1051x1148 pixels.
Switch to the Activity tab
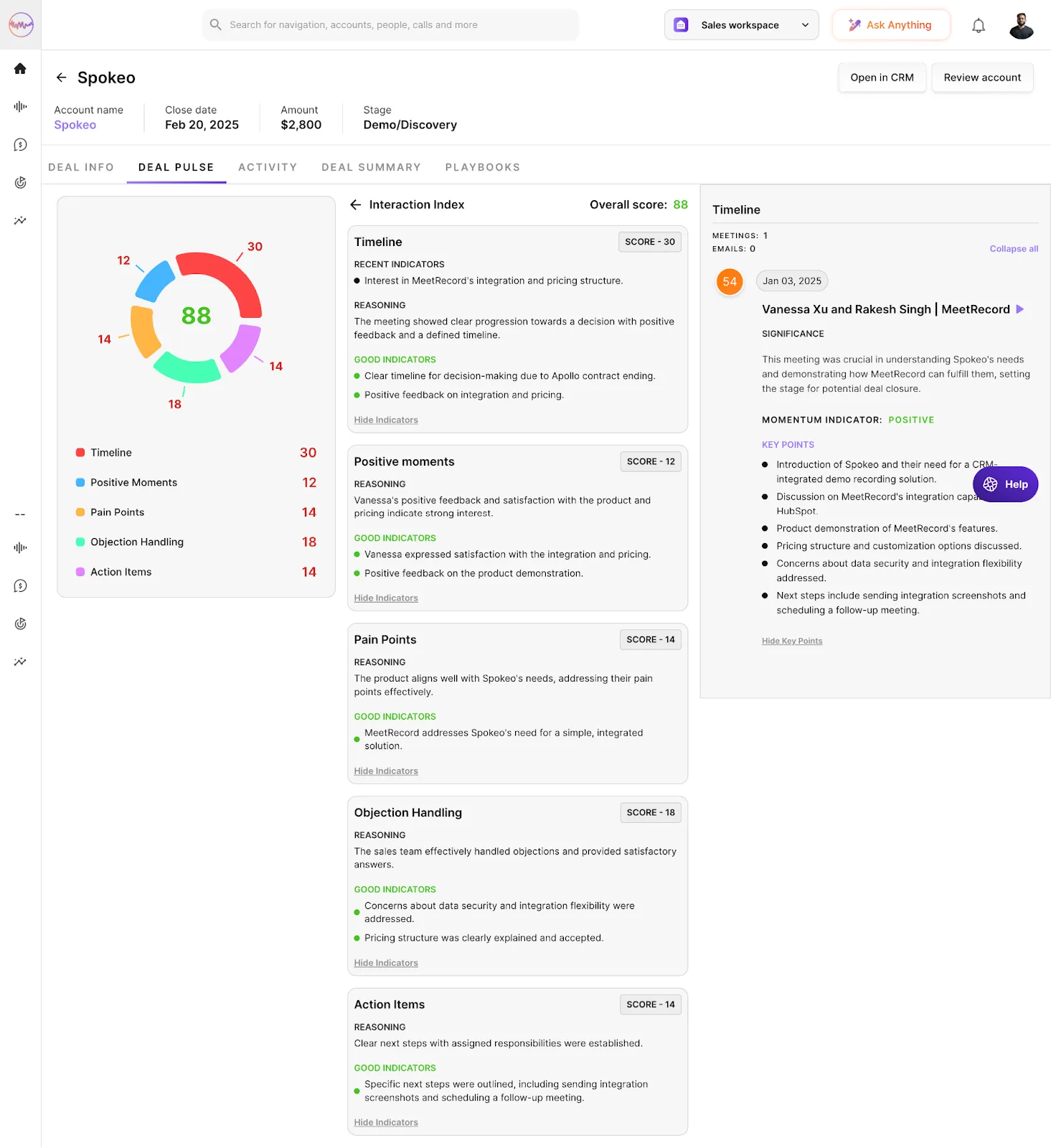[x=268, y=167]
